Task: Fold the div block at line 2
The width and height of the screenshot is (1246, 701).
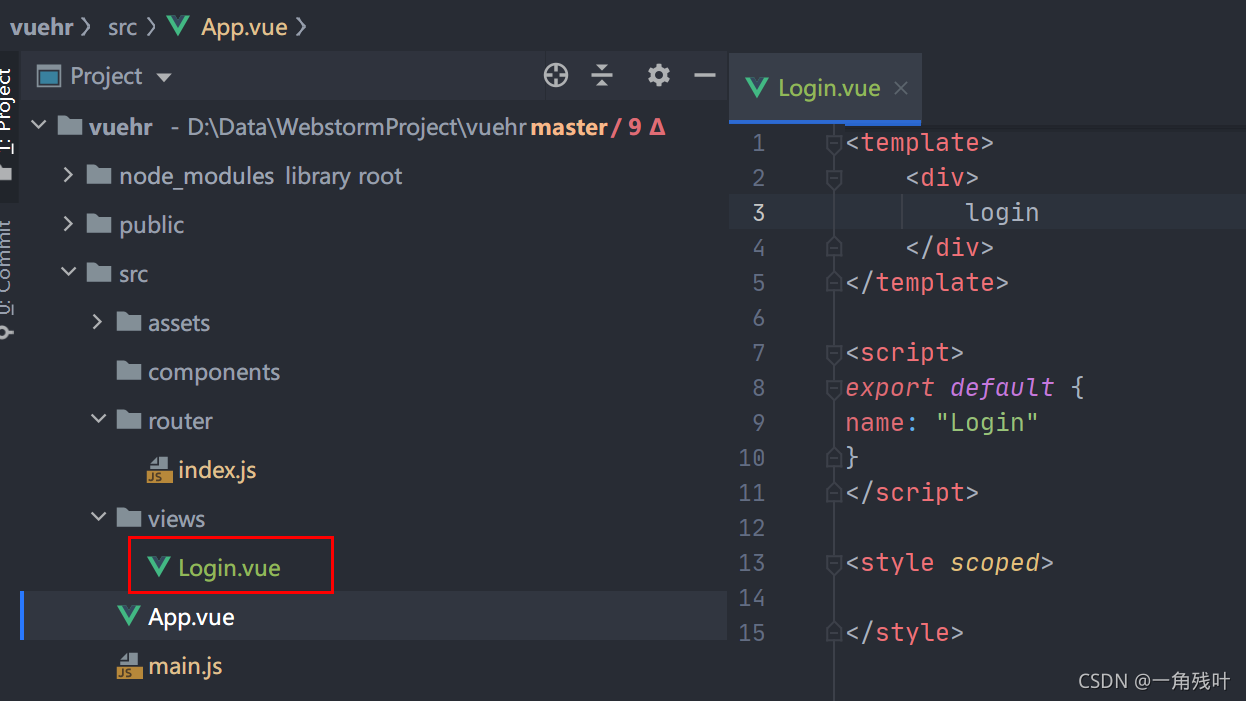Action: point(834,178)
